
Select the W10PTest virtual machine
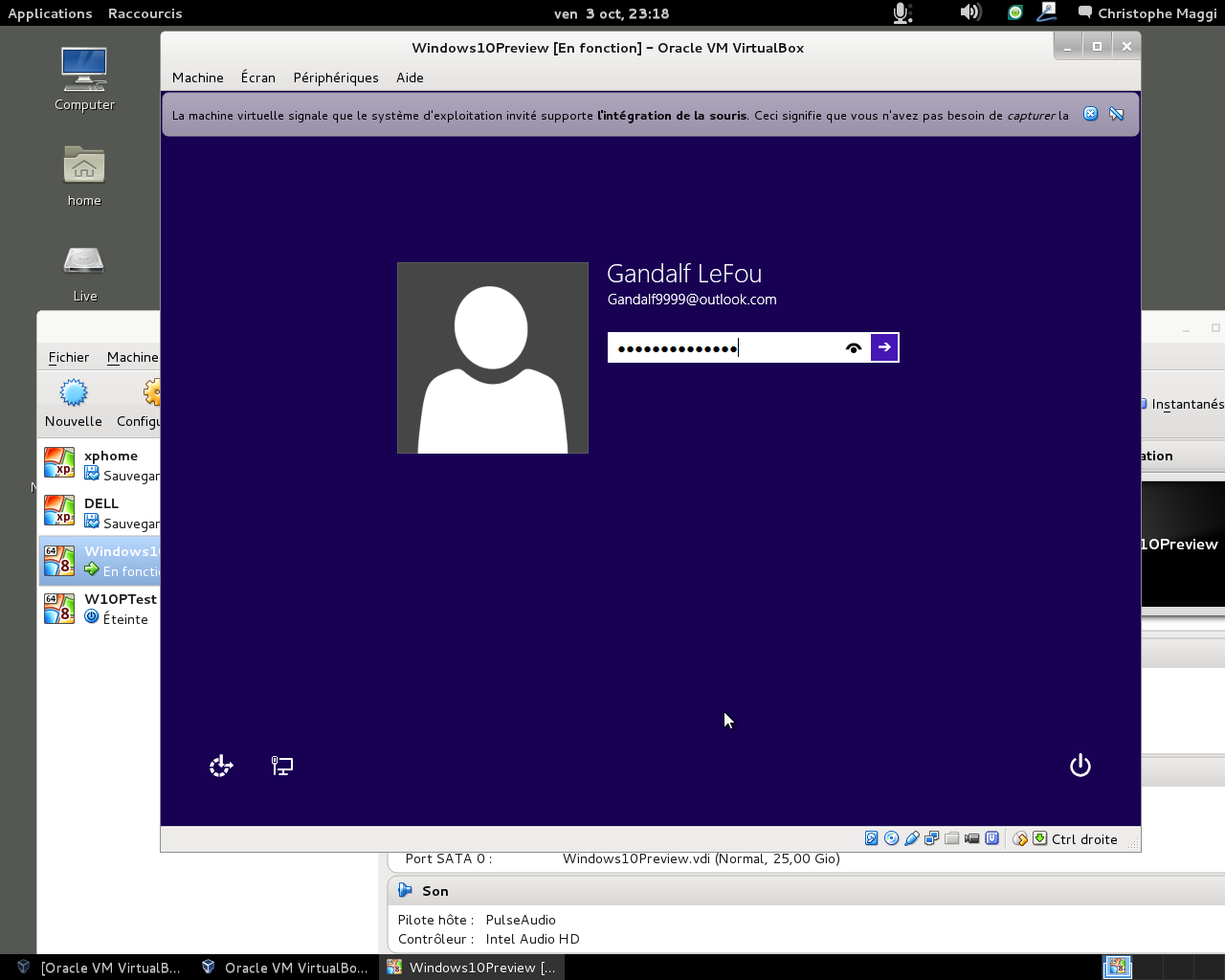[100, 609]
